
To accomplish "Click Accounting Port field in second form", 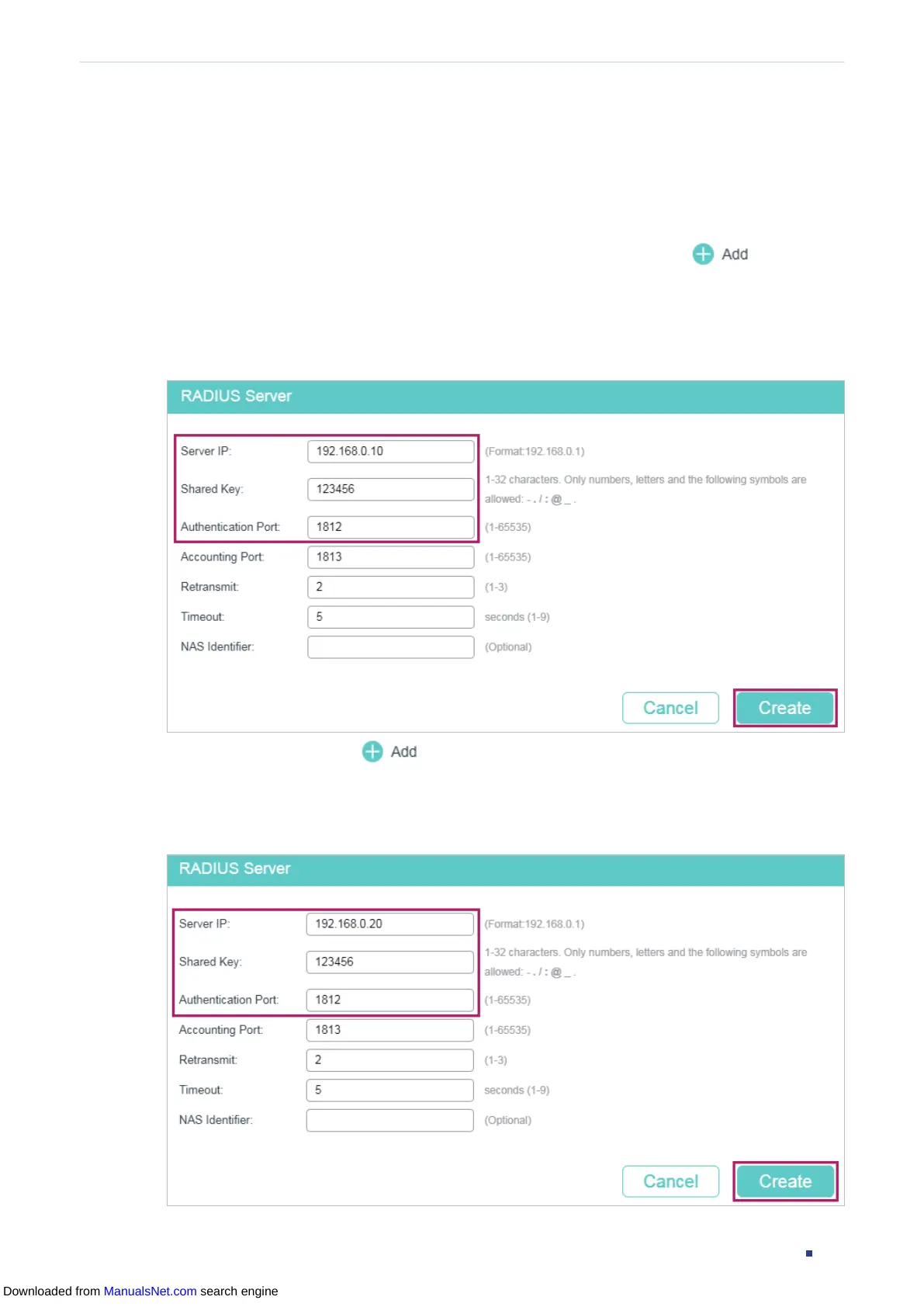I will 389,1030.
